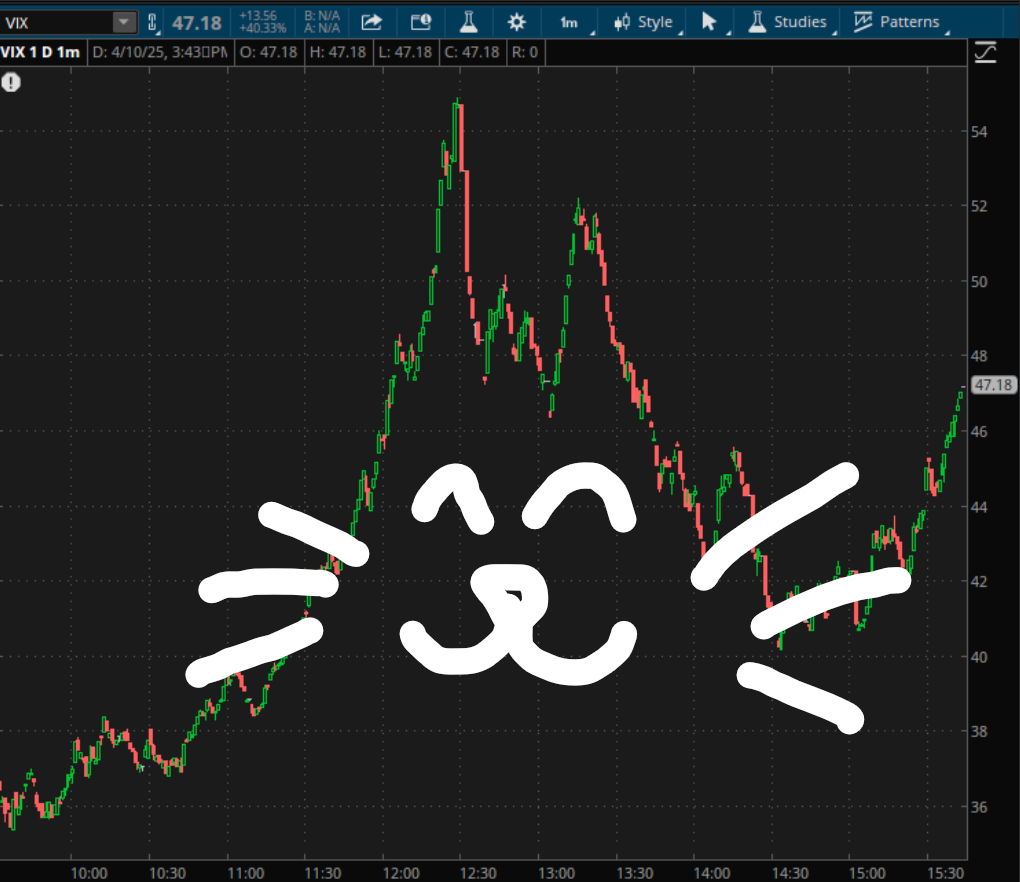Click the 15:00 time axis label

867,873
